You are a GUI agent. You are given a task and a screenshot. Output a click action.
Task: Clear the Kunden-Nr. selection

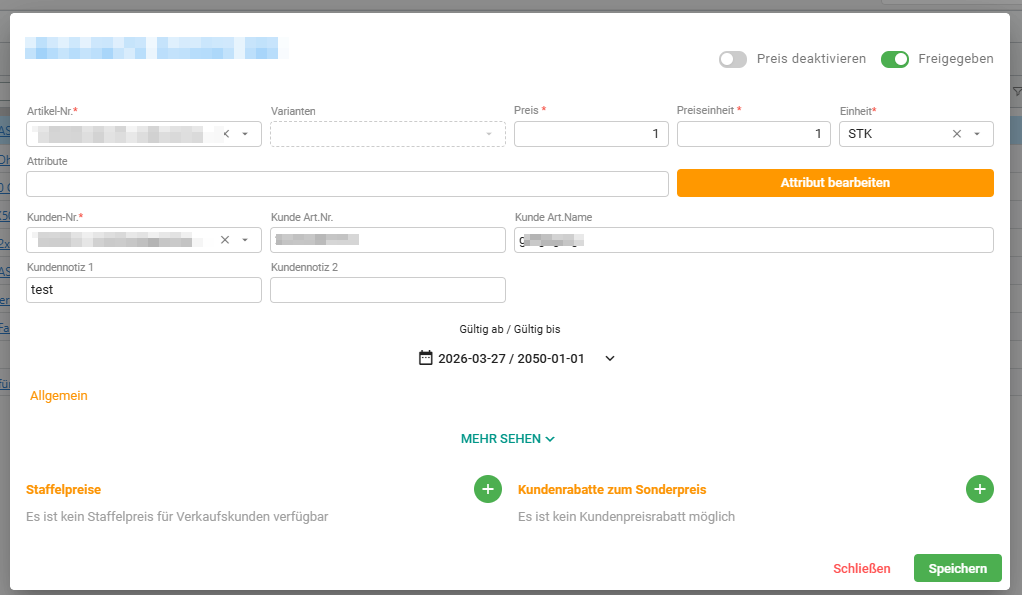pyautogui.click(x=225, y=240)
